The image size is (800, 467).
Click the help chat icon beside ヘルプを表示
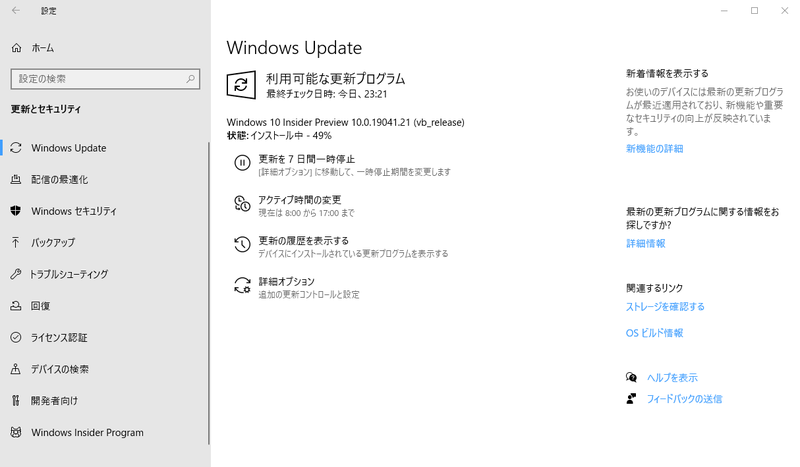[631, 378]
